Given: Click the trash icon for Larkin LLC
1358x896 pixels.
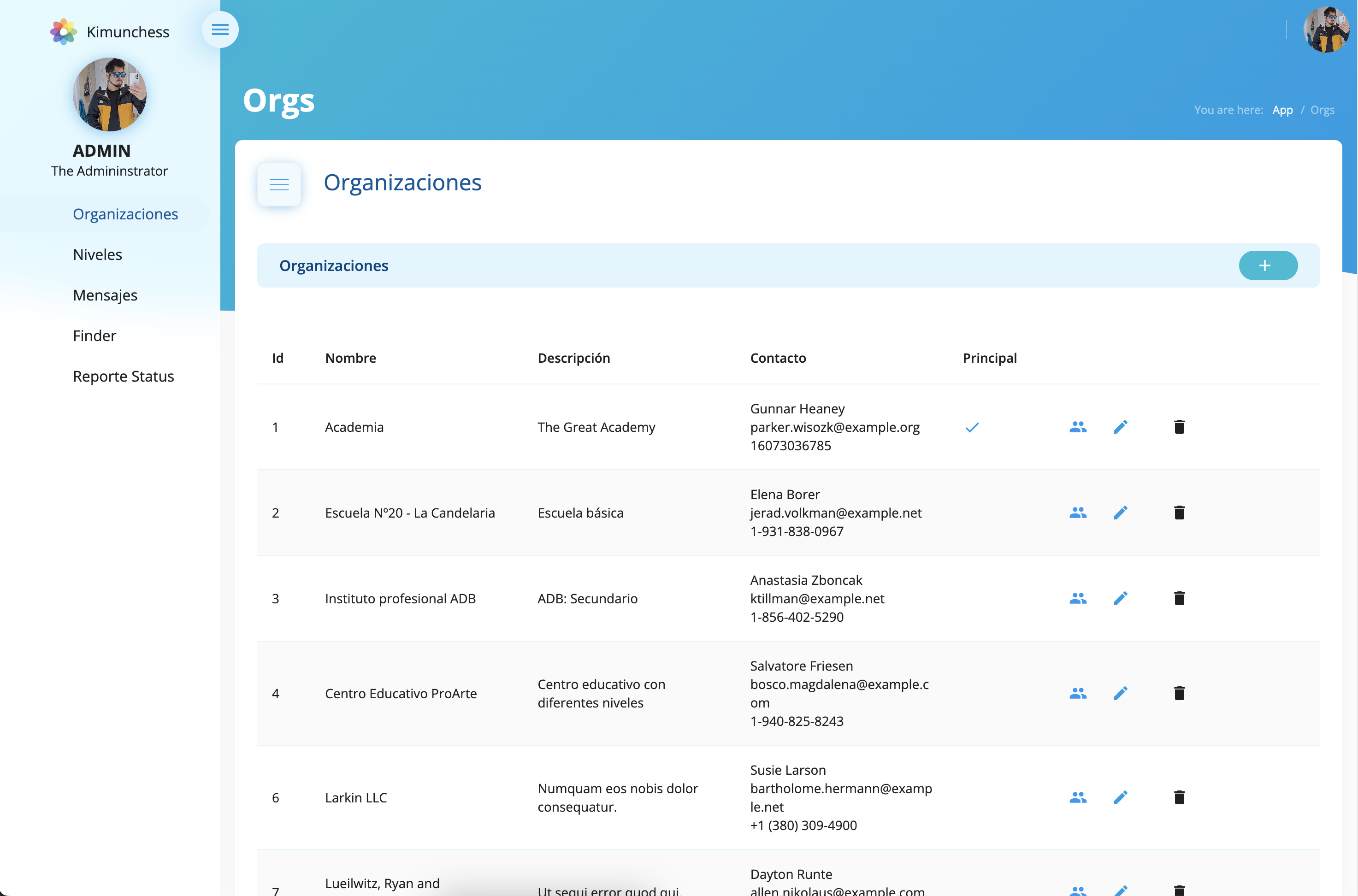Looking at the screenshot, I should pyautogui.click(x=1179, y=797).
